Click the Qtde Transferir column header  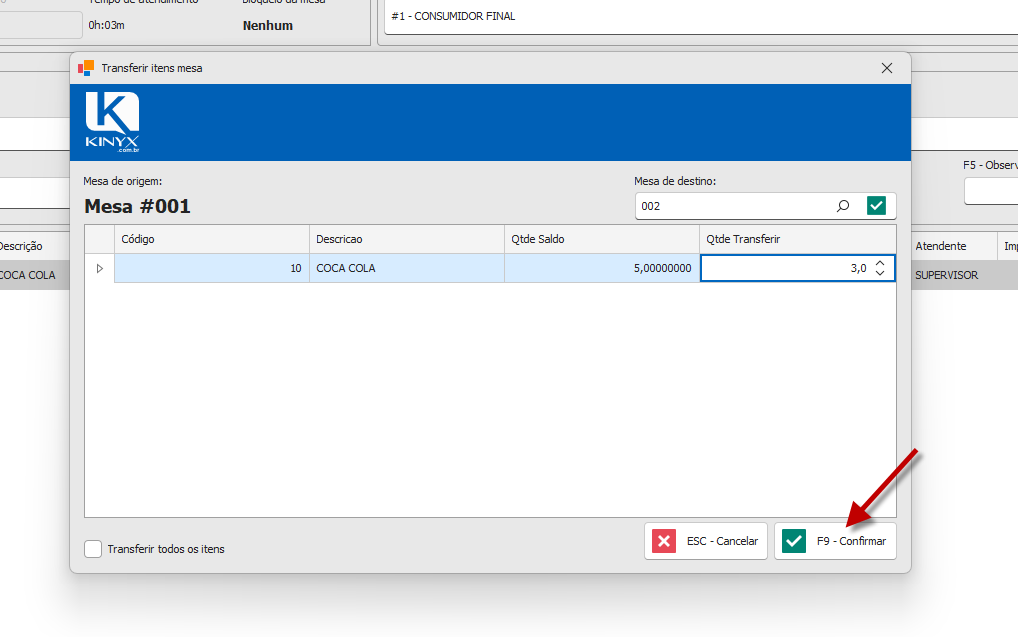click(x=798, y=239)
